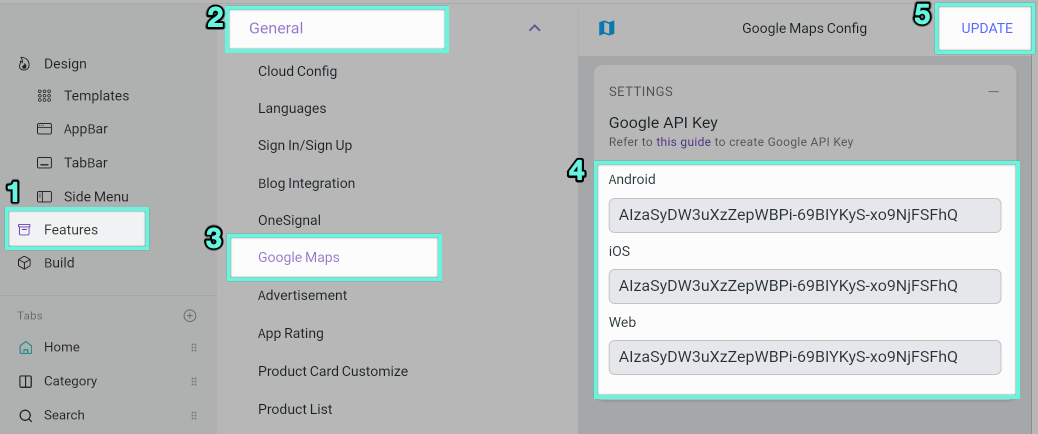Click the Android API key field
This screenshot has width=1038, height=434.
(x=805, y=215)
